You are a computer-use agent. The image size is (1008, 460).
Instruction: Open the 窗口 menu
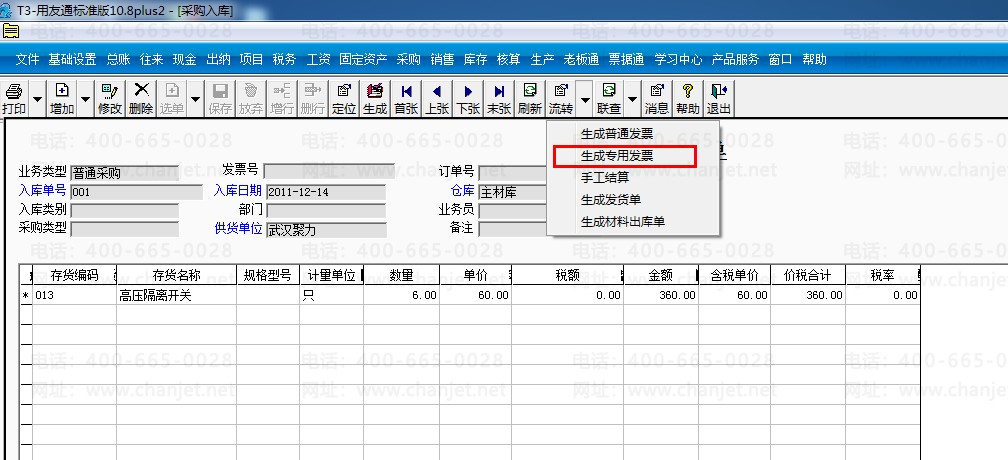click(780, 60)
